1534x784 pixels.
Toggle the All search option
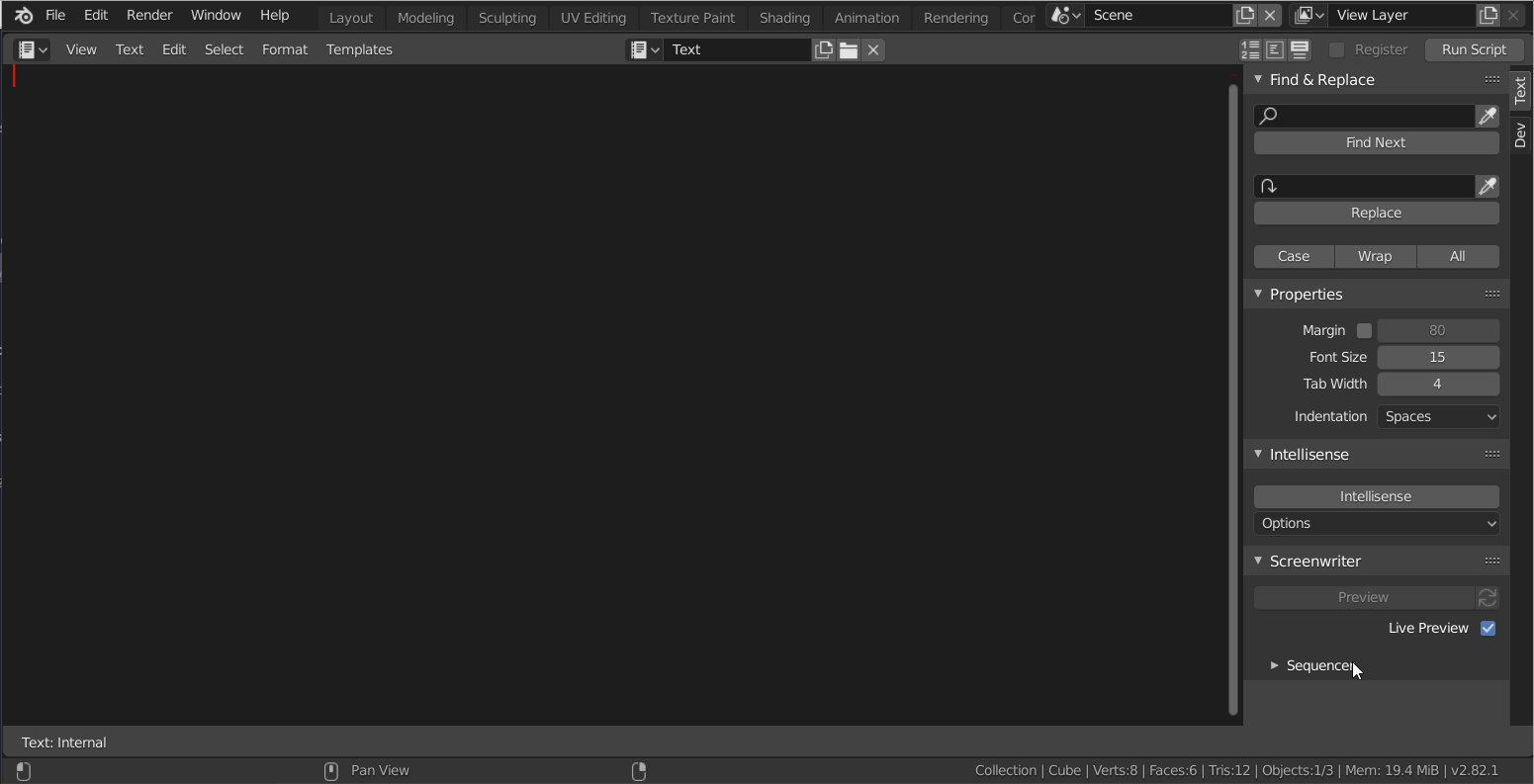point(1458,256)
